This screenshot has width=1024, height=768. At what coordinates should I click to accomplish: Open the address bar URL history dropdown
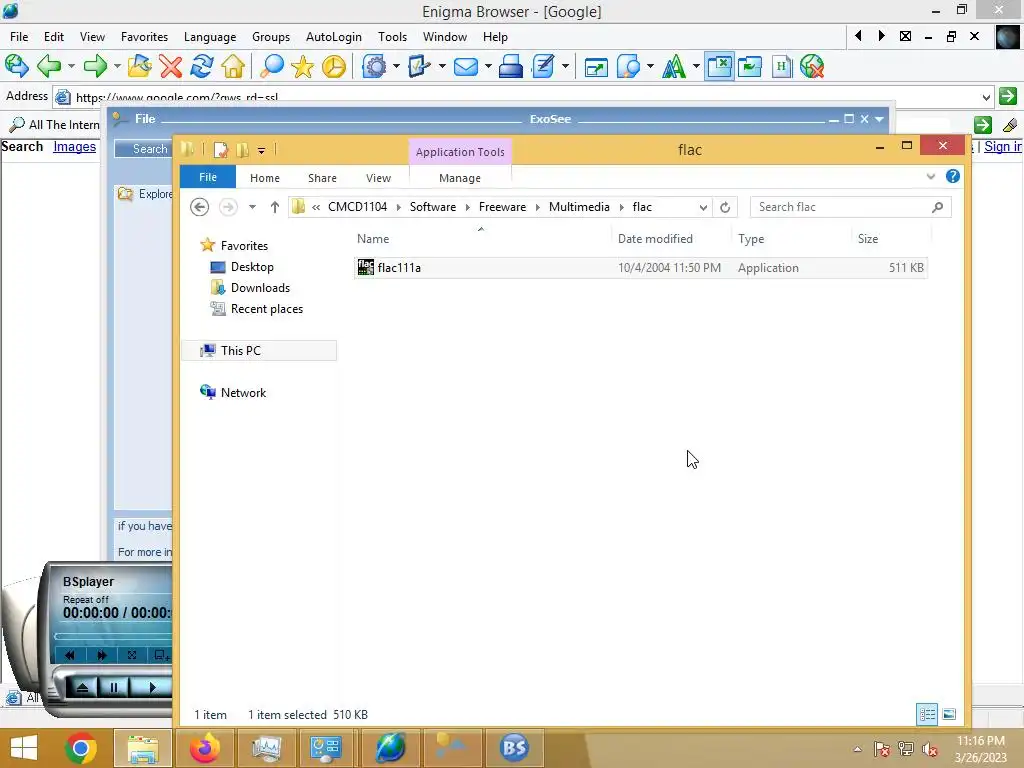pos(986,97)
